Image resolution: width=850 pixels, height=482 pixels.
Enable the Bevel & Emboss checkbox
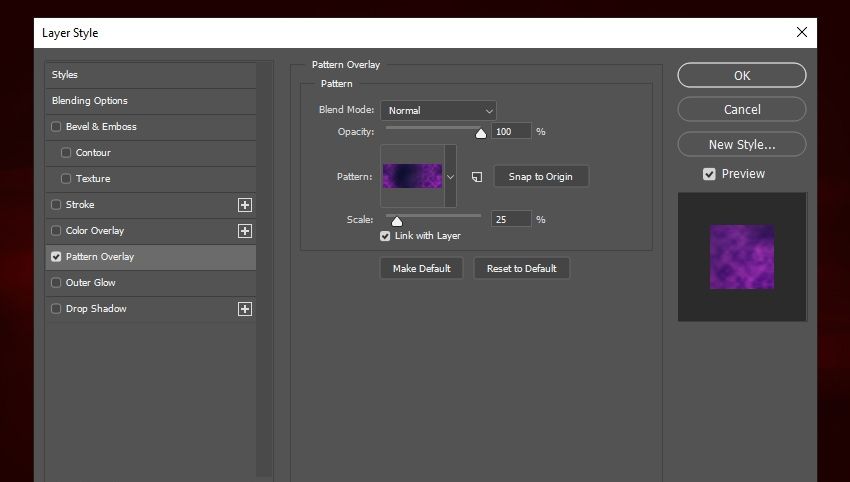(x=56, y=126)
